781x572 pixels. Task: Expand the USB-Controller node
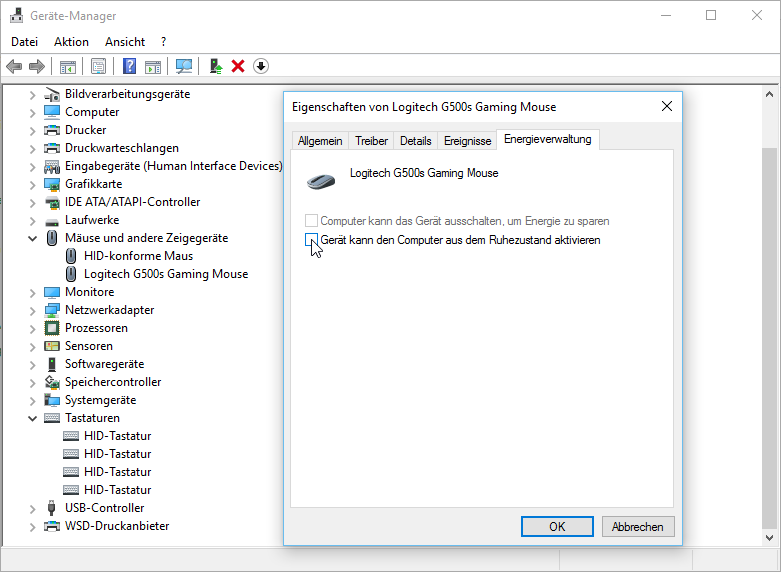(x=32, y=508)
